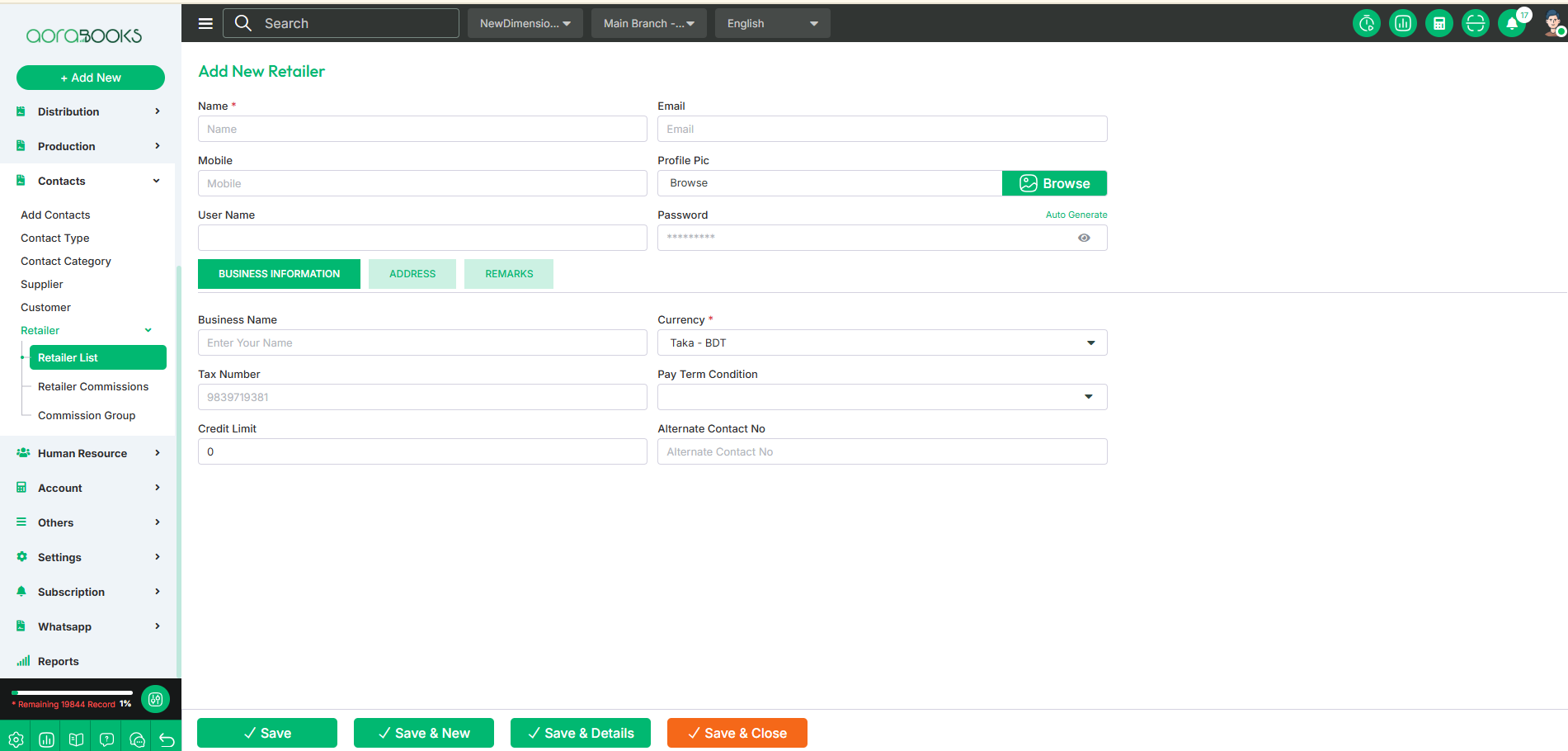The height and width of the screenshot is (751, 1568).
Task: Click the Auto Generate password link
Action: [1076, 215]
